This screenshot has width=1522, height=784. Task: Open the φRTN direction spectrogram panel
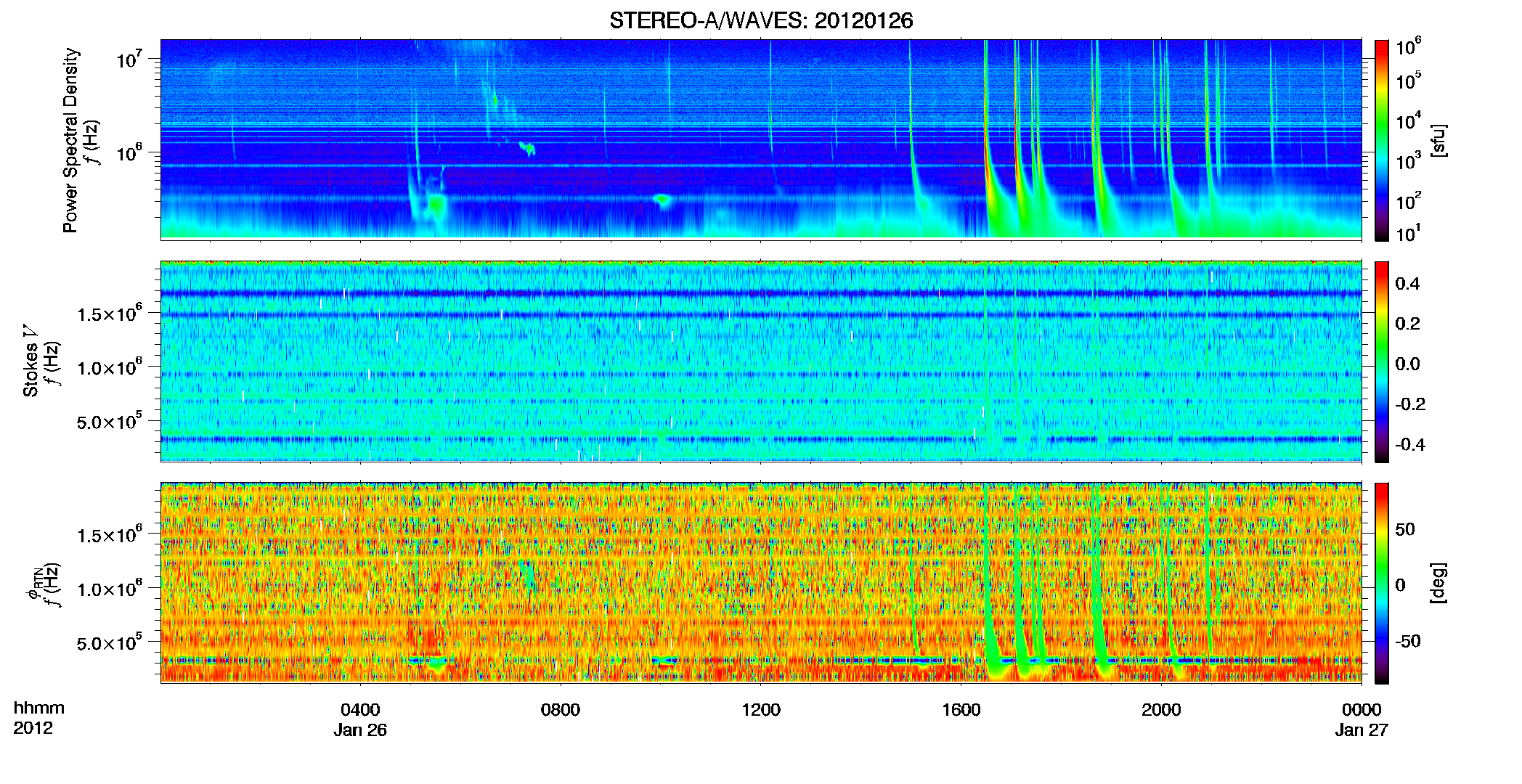(761, 583)
